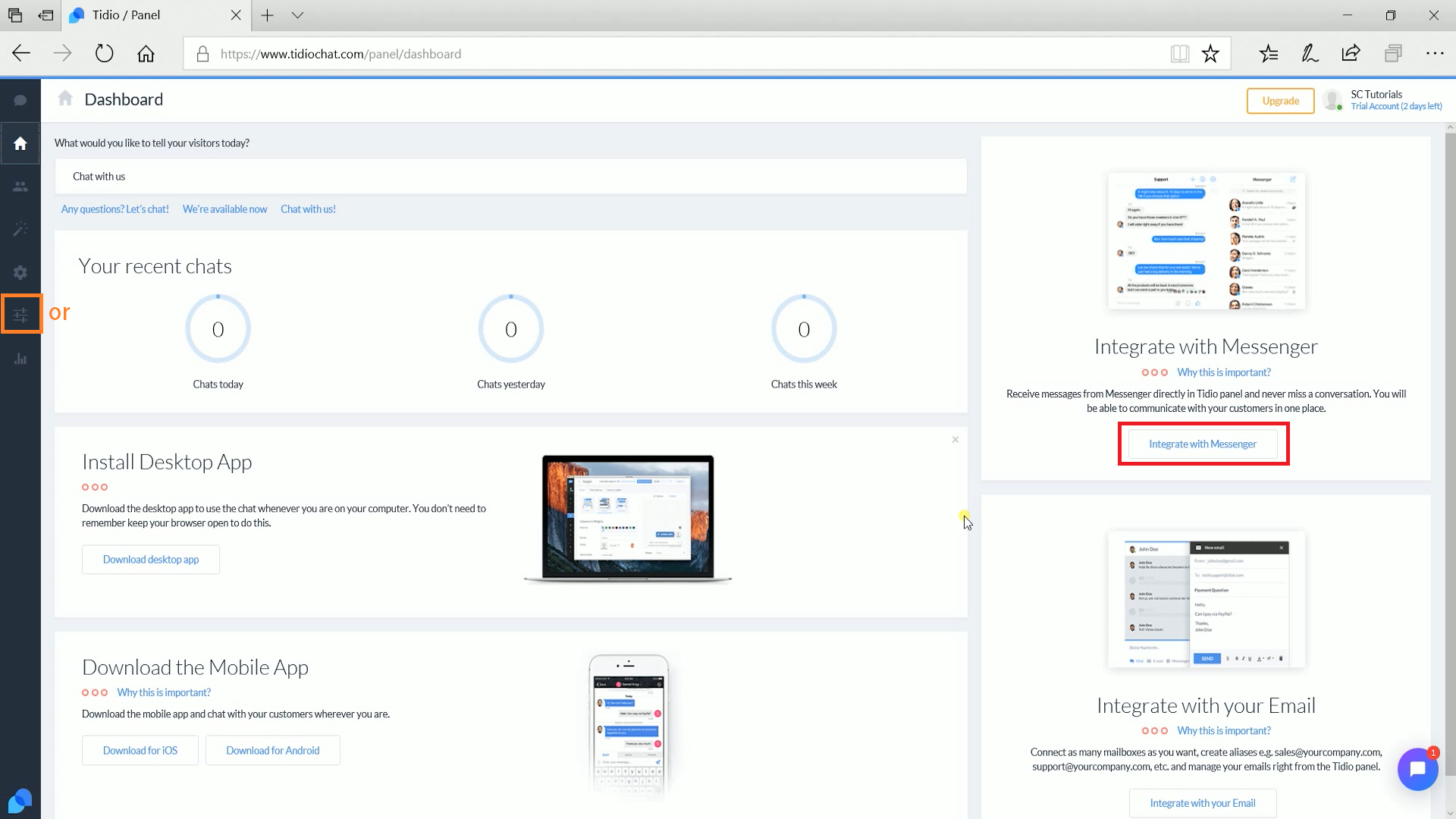The height and width of the screenshot is (819, 1456).
Task: Open browser Settings and more ellipsis menu
Action: tap(1434, 54)
